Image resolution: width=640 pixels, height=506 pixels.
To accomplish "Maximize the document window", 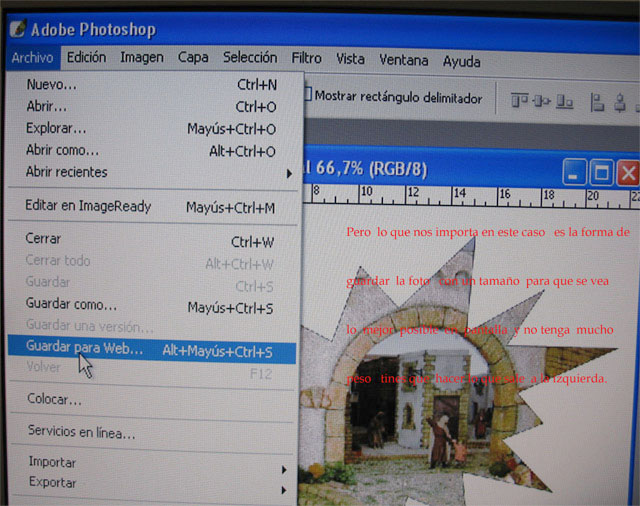I will 602,173.
